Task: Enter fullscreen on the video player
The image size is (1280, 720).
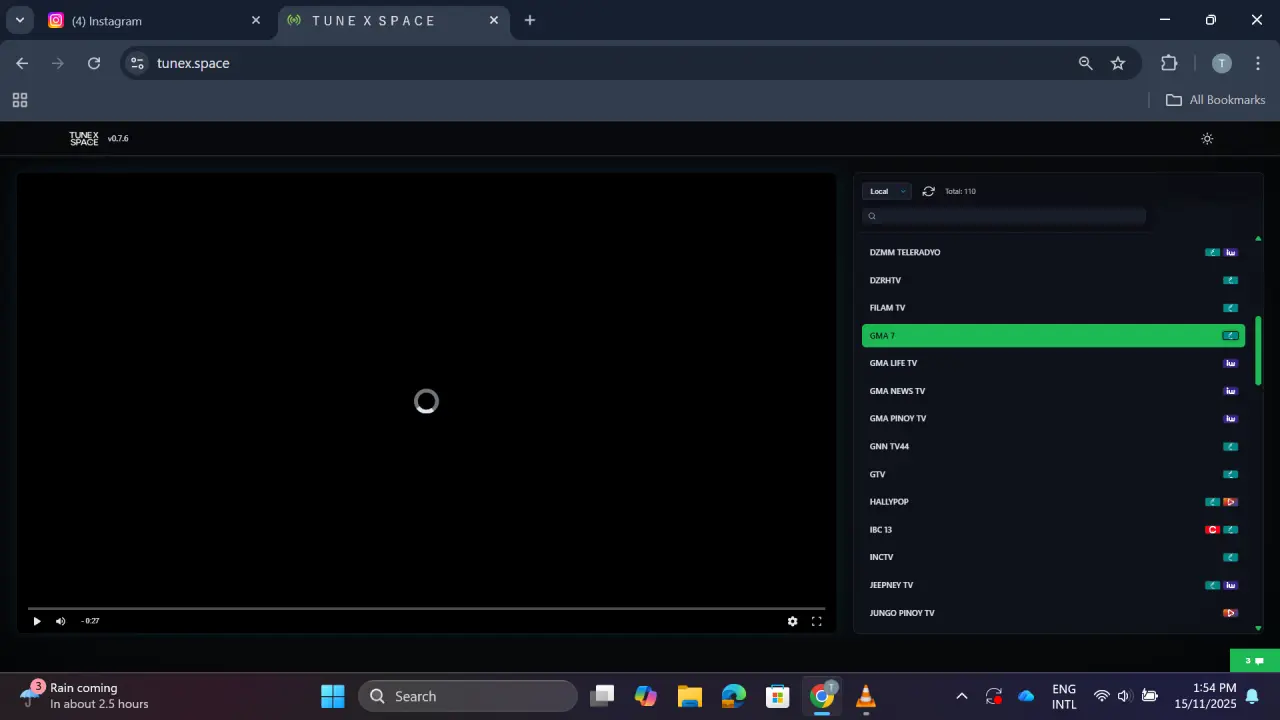Action: [x=816, y=621]
